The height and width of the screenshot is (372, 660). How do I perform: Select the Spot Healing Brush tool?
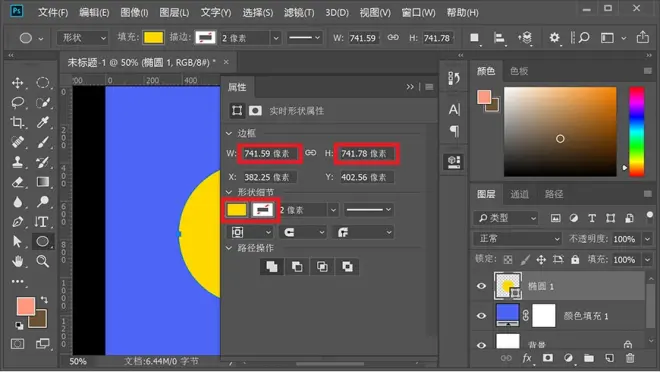tap(18, 142)
